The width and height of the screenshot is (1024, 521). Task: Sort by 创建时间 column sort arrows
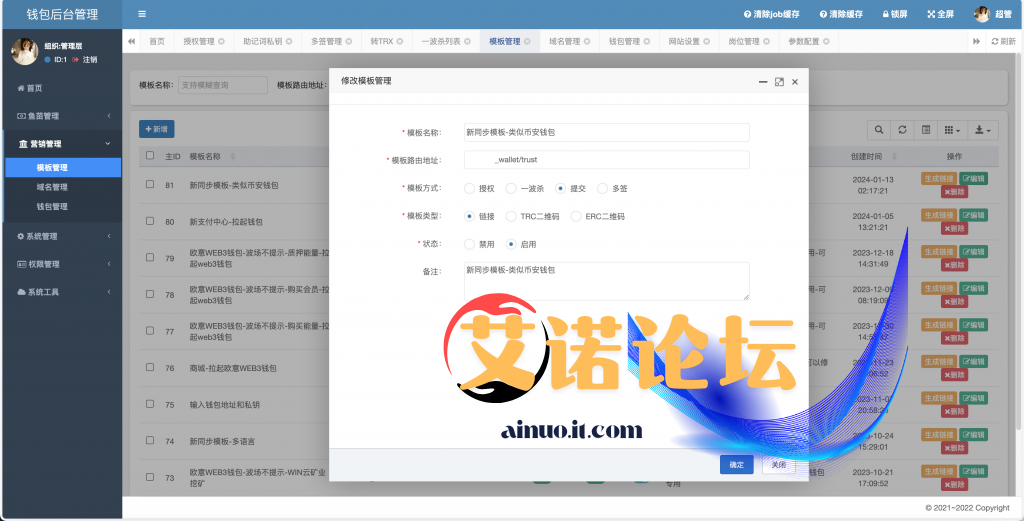point(894,157)
